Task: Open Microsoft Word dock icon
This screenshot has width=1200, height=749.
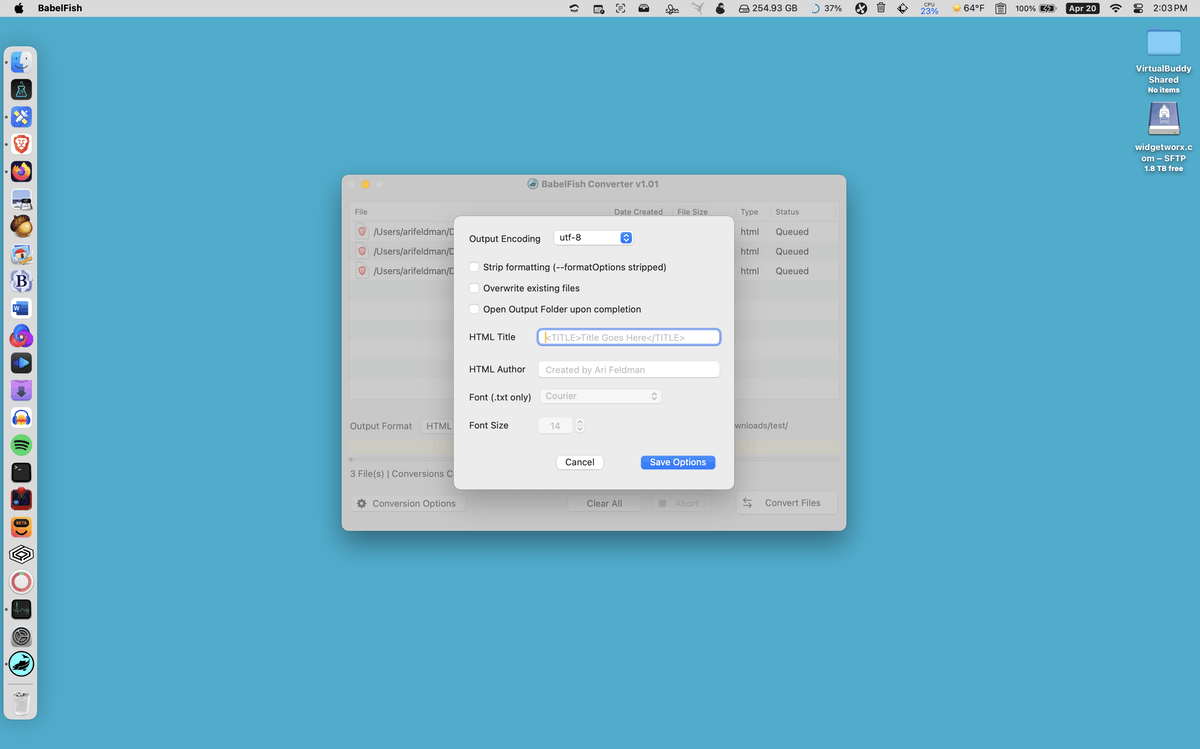Action: 21,308
